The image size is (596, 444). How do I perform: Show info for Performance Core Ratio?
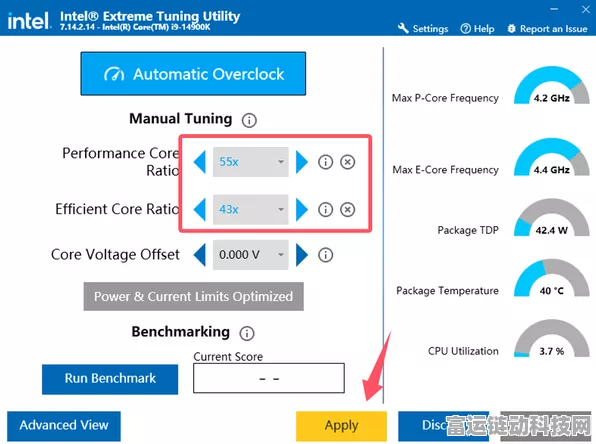point(325,162)
